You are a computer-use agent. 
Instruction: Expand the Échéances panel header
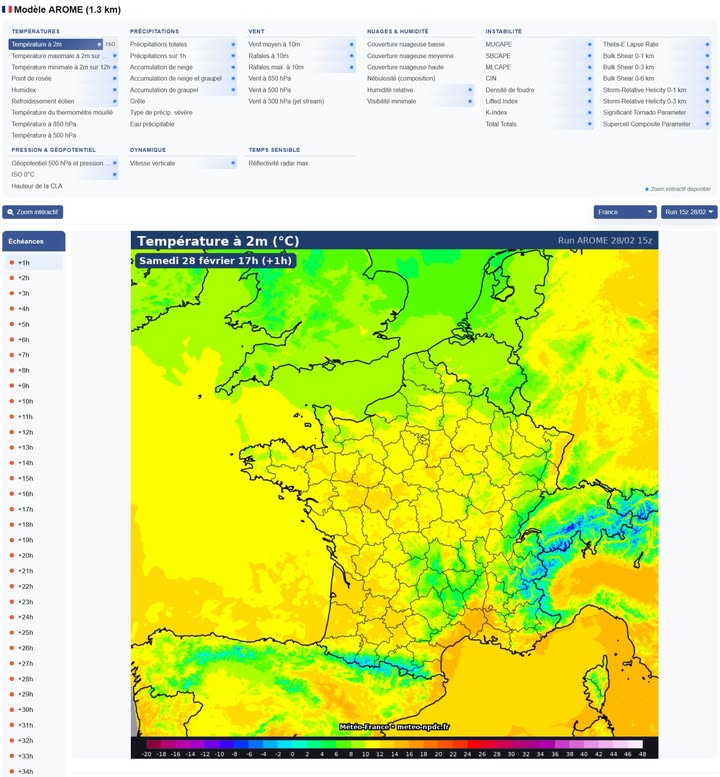tap(35, 241)
